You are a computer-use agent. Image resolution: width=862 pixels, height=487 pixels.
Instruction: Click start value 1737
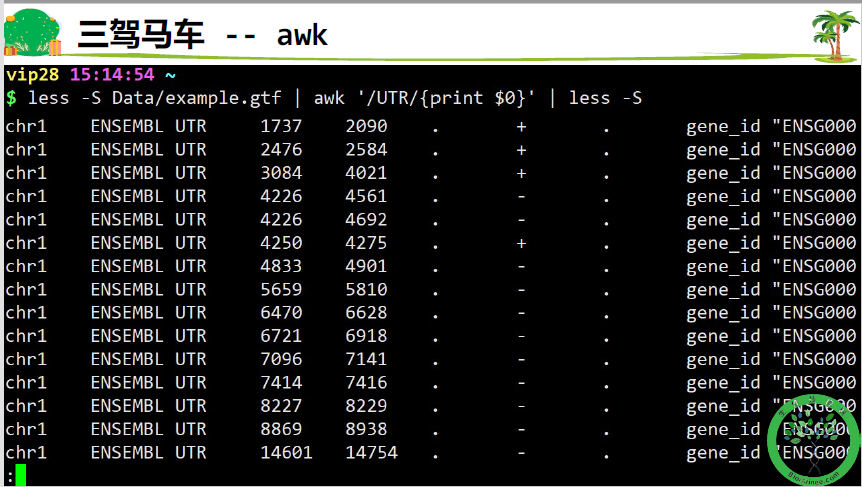281,126
